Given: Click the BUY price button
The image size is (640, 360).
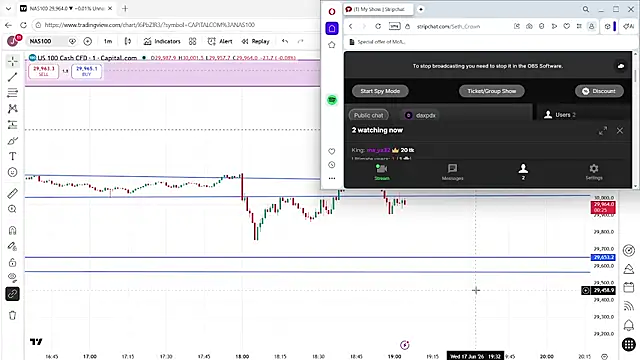Looking at the screenshot, I should (x=87, y=71).
